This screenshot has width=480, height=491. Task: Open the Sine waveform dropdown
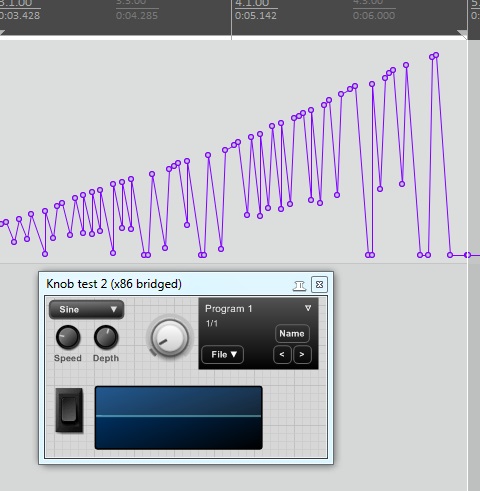coord(86,310)
